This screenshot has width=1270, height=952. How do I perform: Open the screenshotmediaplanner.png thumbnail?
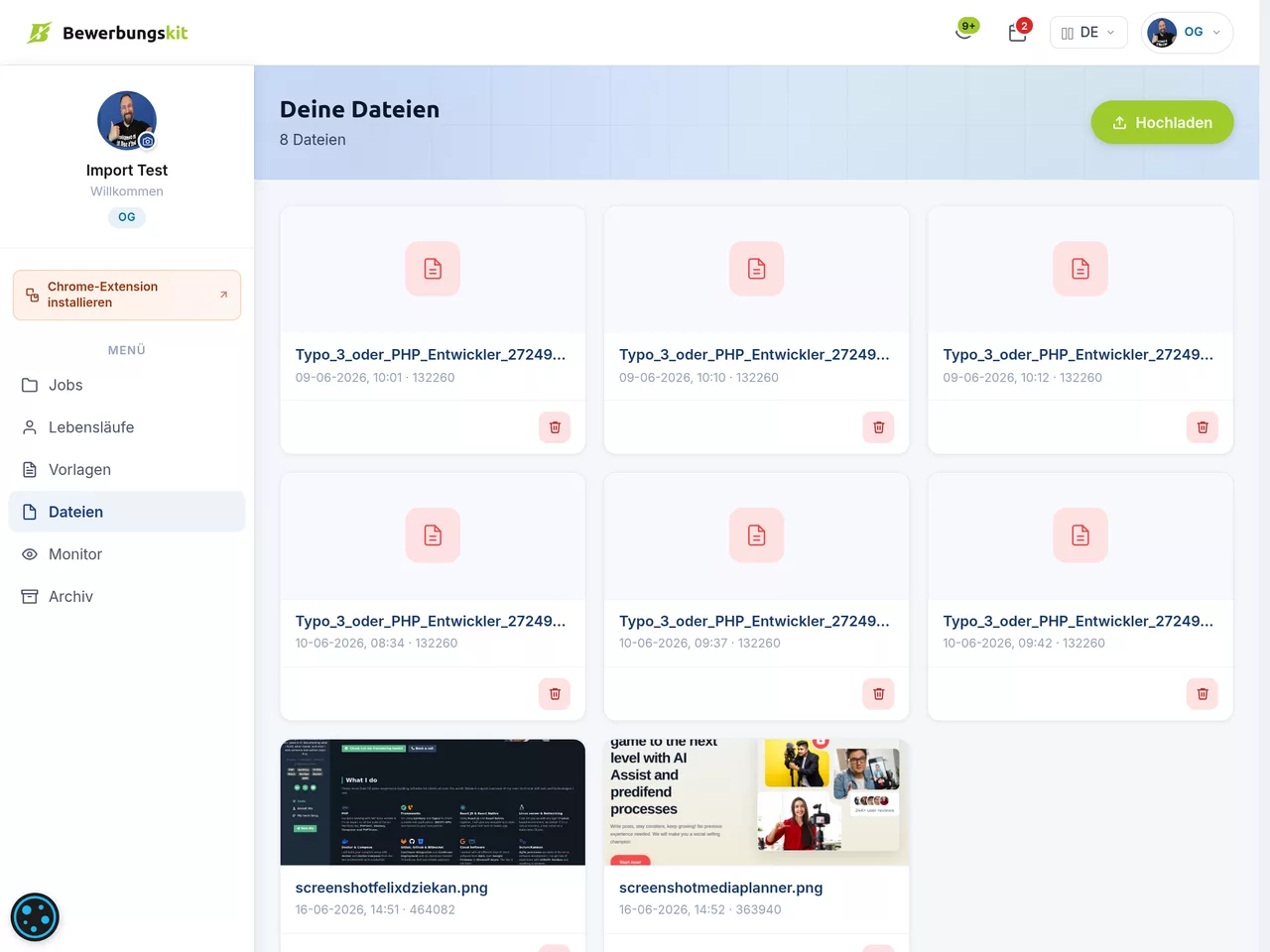(x=757, y=802)
